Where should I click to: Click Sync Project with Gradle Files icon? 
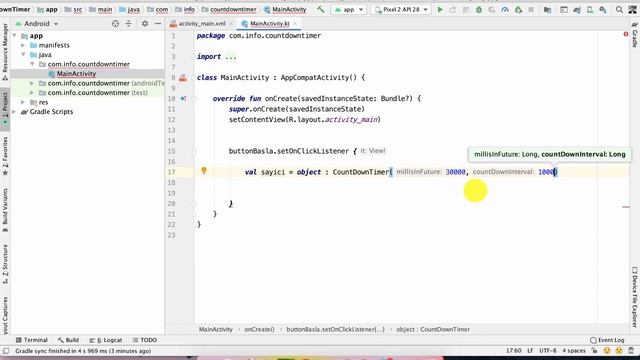577,9
